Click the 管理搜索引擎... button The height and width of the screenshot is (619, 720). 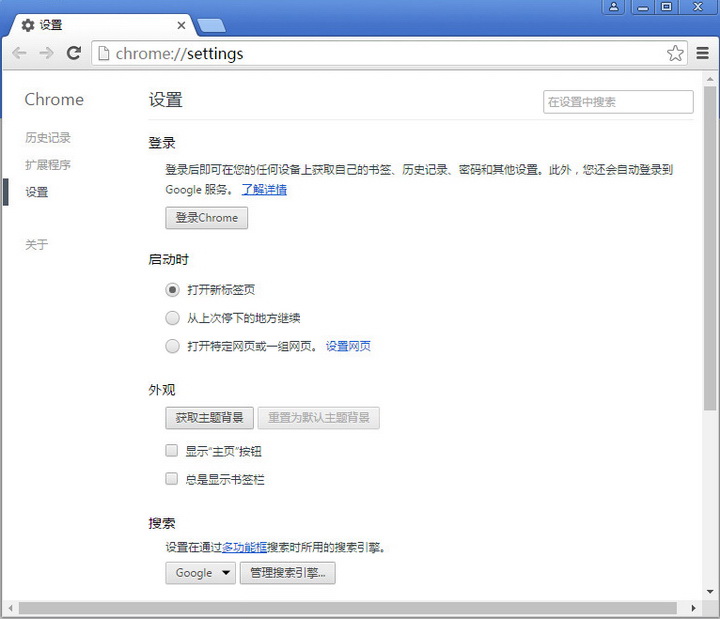pos(287,573)
